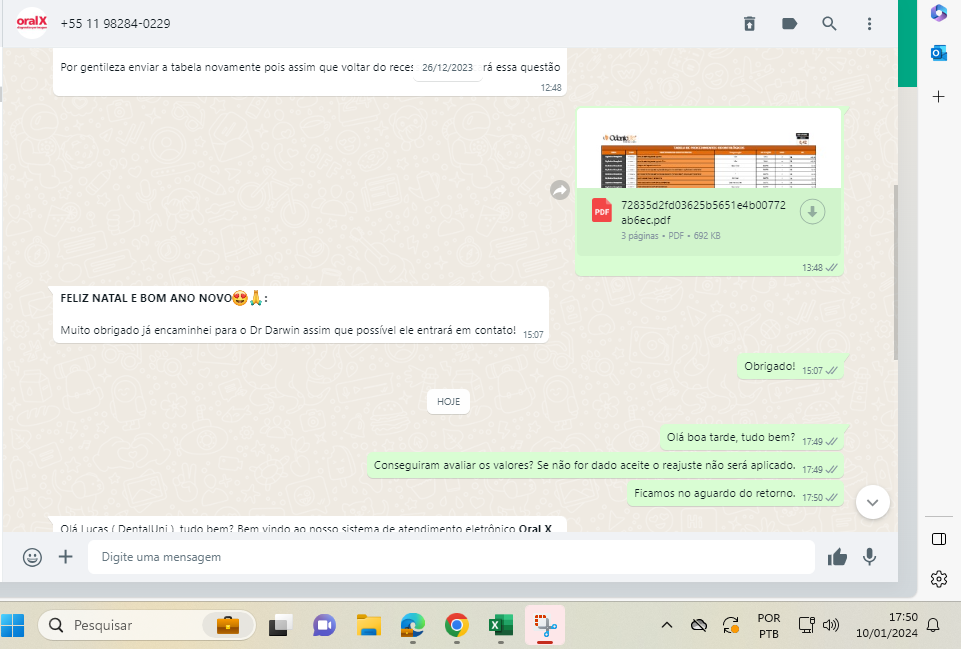Open network settings from tray

pyautogui.click(x=806, y=625)
